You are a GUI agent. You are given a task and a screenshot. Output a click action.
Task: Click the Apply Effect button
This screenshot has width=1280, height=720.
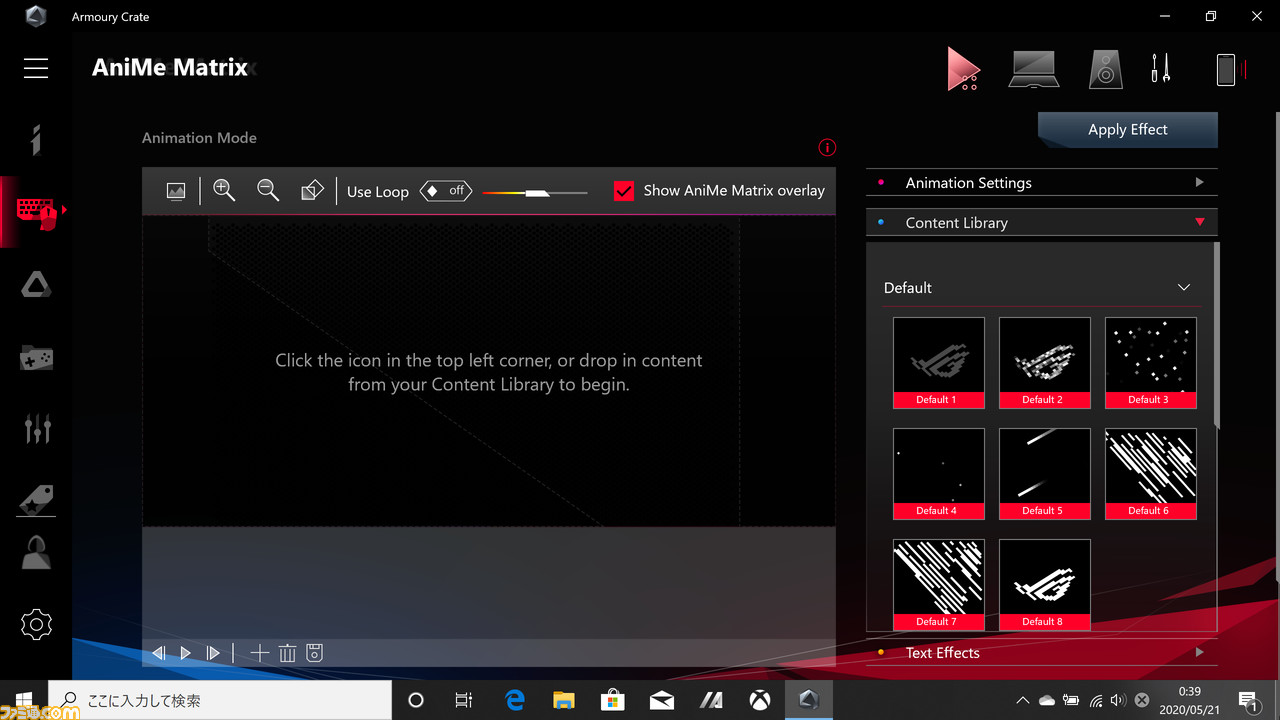pos(1128,130)
